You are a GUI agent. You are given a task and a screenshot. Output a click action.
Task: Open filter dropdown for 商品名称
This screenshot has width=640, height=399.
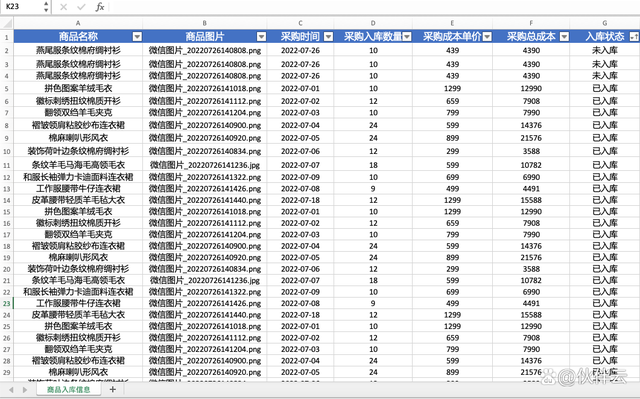137,37
